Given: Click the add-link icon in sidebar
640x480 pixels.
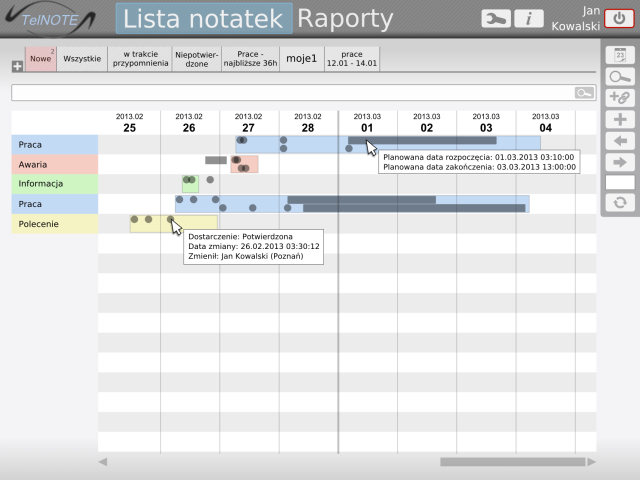Looking at the screenshot, I should [x=620, y=98].
